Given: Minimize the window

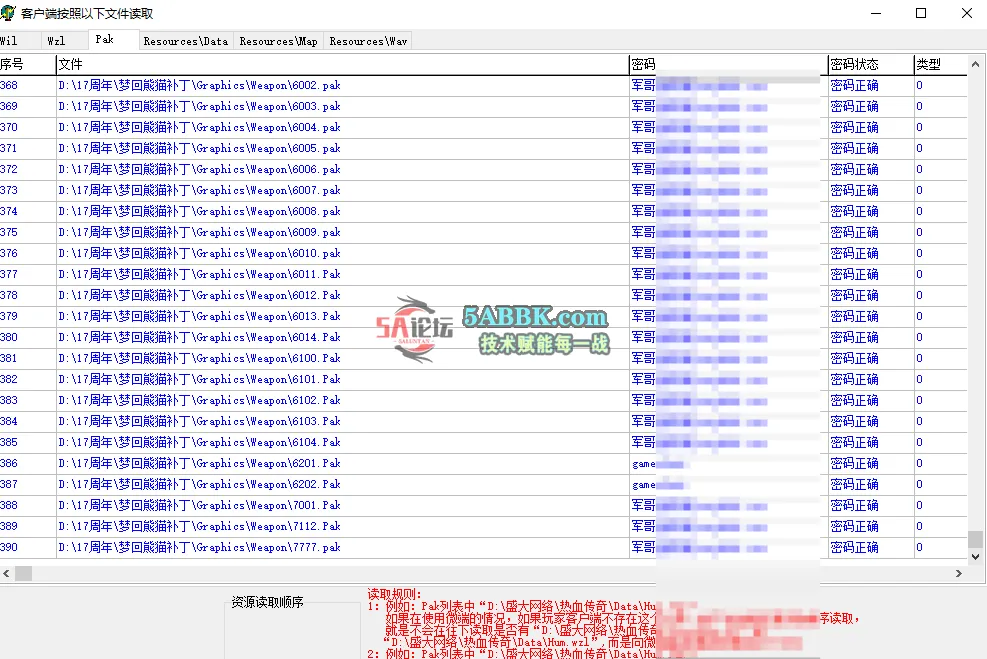Looking at the screenshot, I should coord(876,13).
